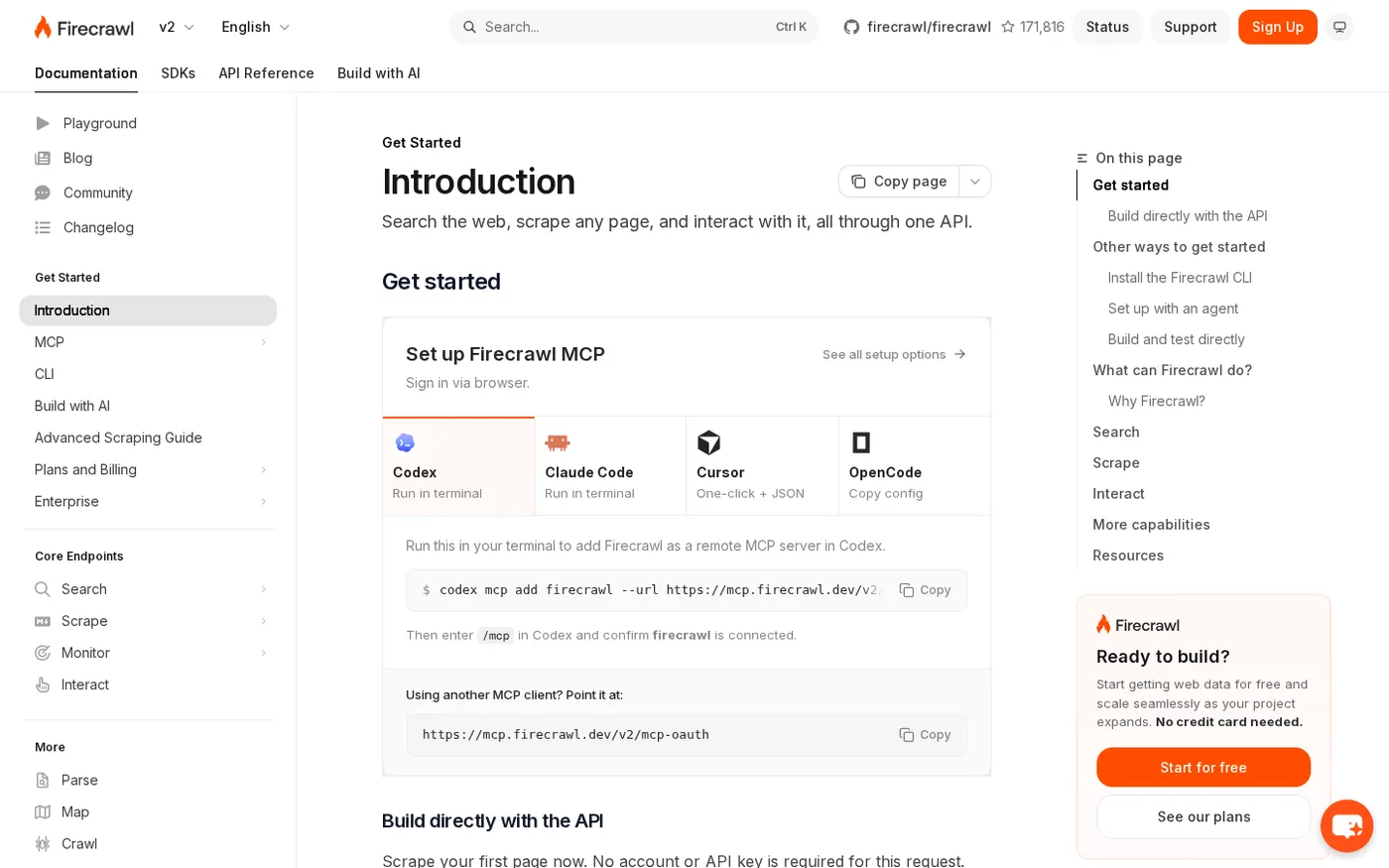Click the star count 171,816

point(1033,27)
